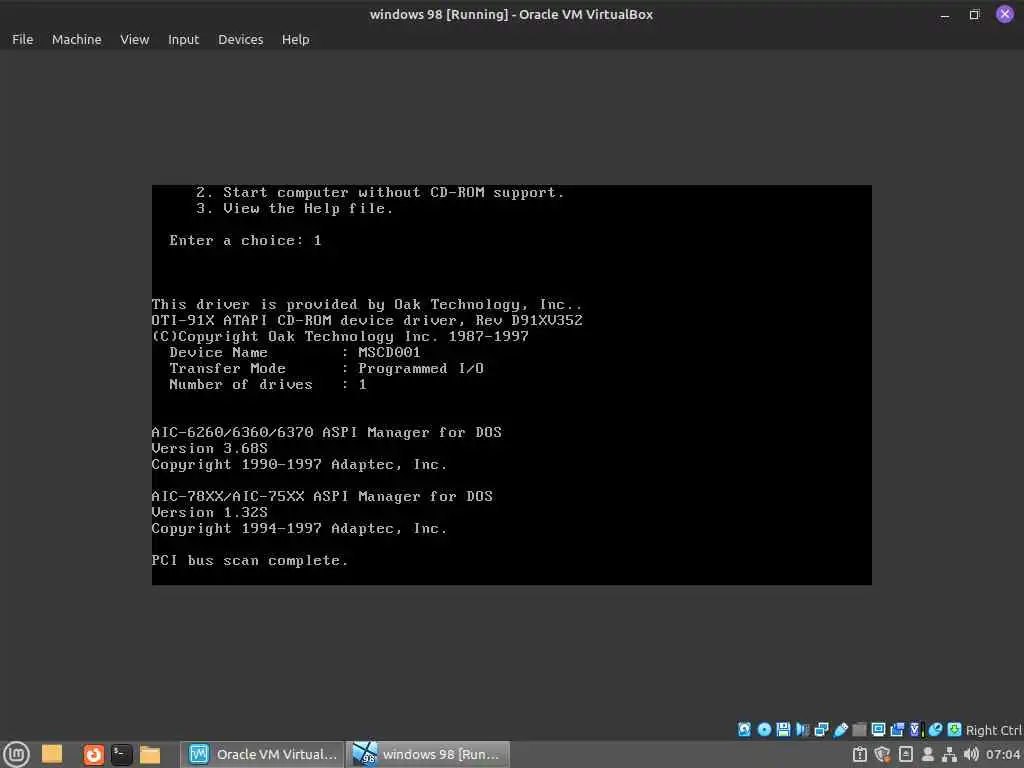Minimize the VirtualBox VM window
The height and width of the screenshot is (768, 1024).
[945, 14]
